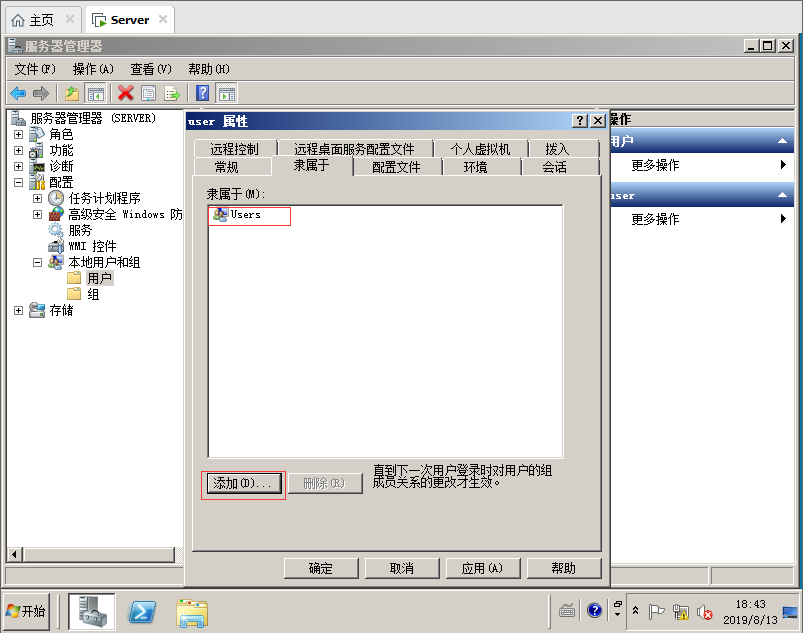The width and height of the screenshot is (803, 633).
Task: Open toolbar Help question mark icon
Action: (x=202, y=93)
